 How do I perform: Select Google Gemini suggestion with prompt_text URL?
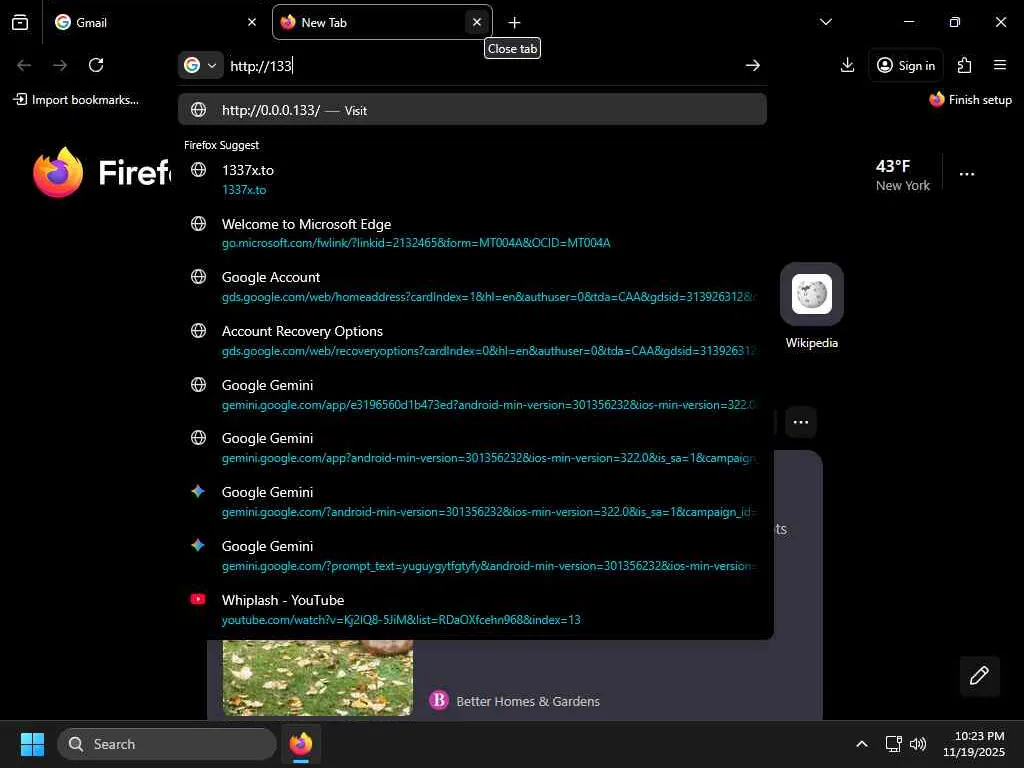(x=472, y=556)
